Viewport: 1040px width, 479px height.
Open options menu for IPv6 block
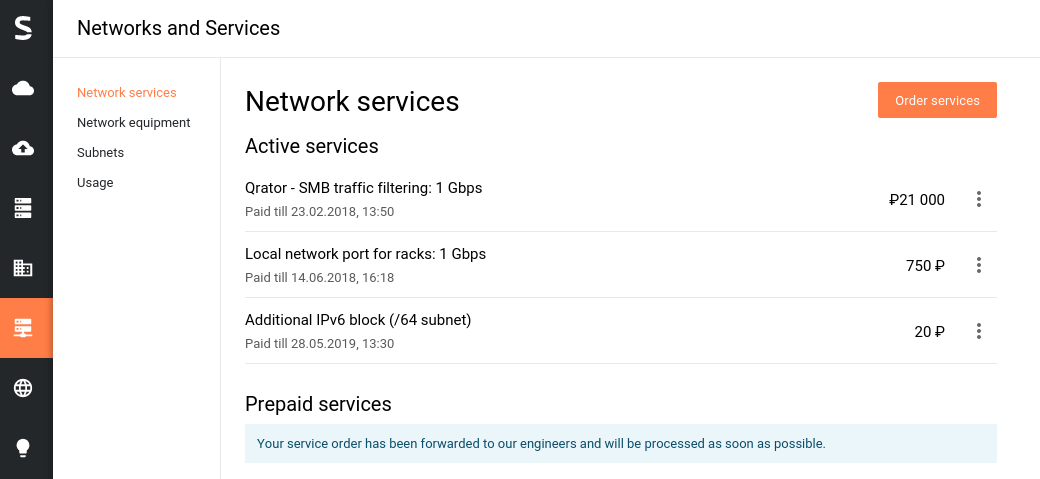click(979, 331)
